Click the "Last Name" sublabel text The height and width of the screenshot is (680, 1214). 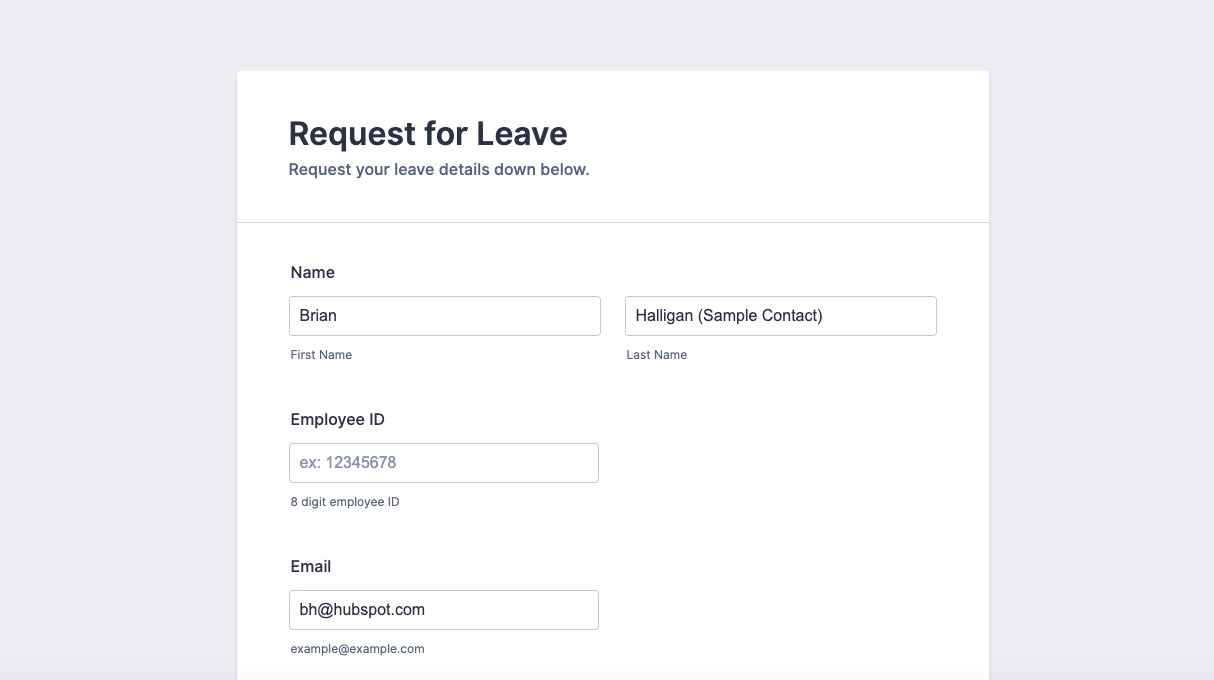click(x=657, y=355)
